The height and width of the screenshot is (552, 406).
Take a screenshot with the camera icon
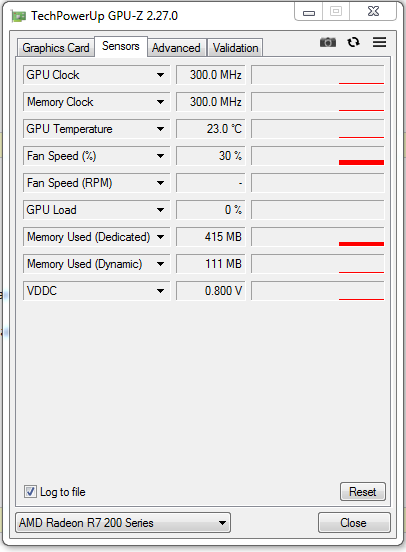[x=327, y=42]
